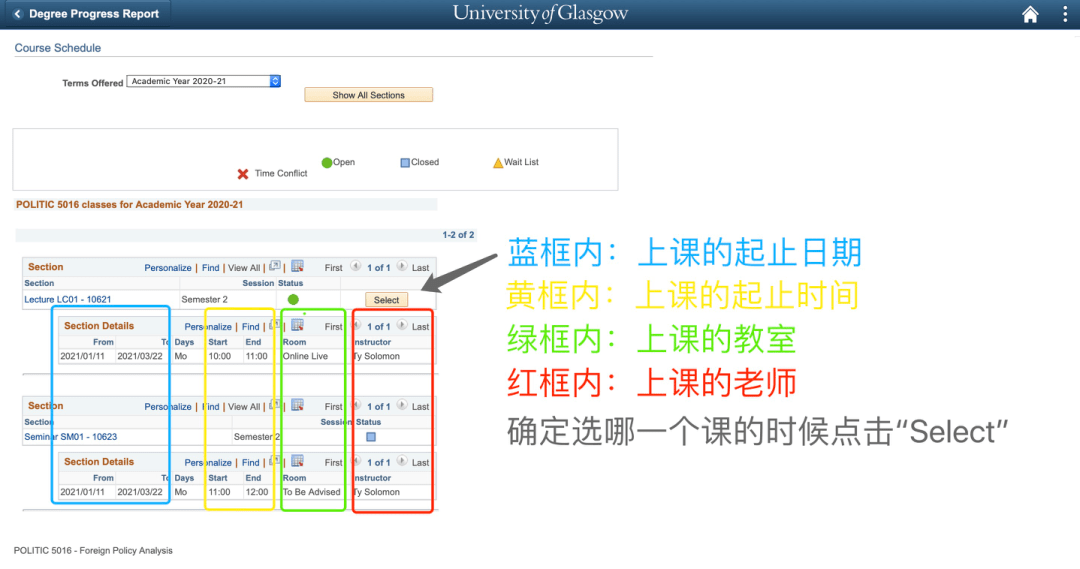
Task: Click the Home icon in the header
Action: coord(1030,14)
